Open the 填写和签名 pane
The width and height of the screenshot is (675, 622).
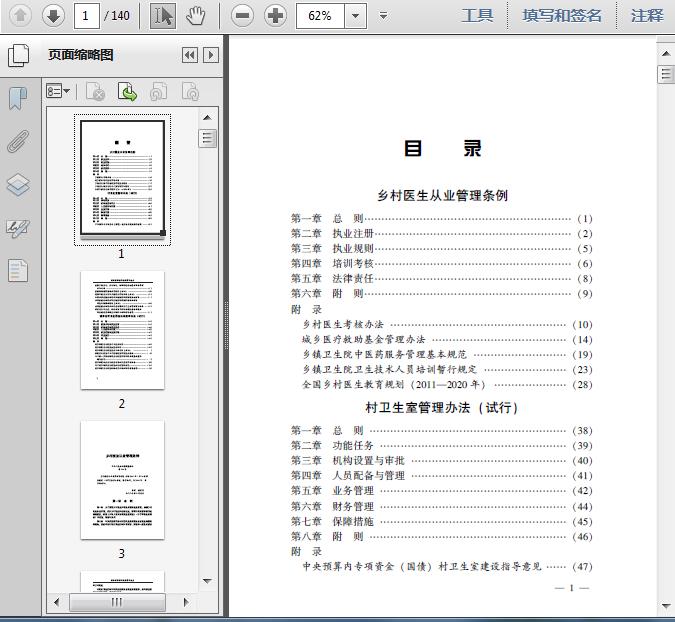point(562,16)
